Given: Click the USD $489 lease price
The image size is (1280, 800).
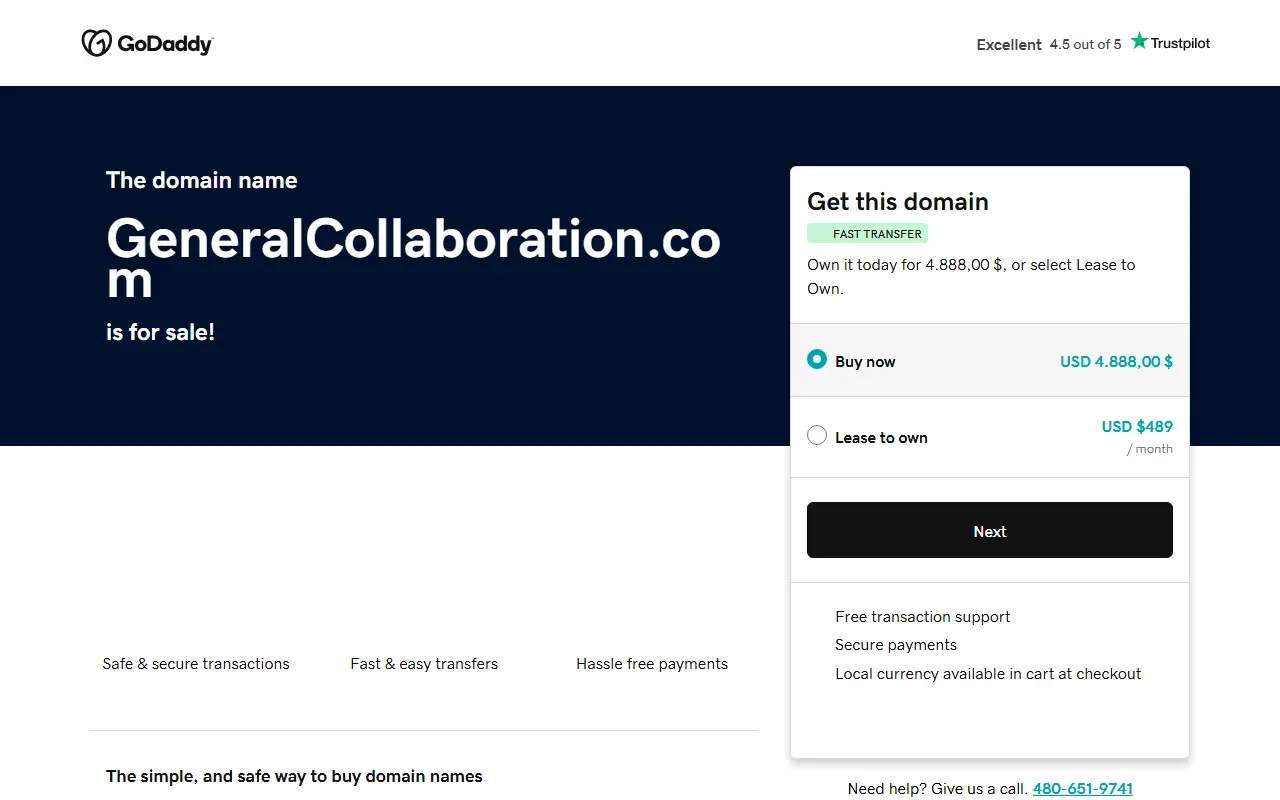Looking at the screenshot, I should click(x=1137, y=426).
